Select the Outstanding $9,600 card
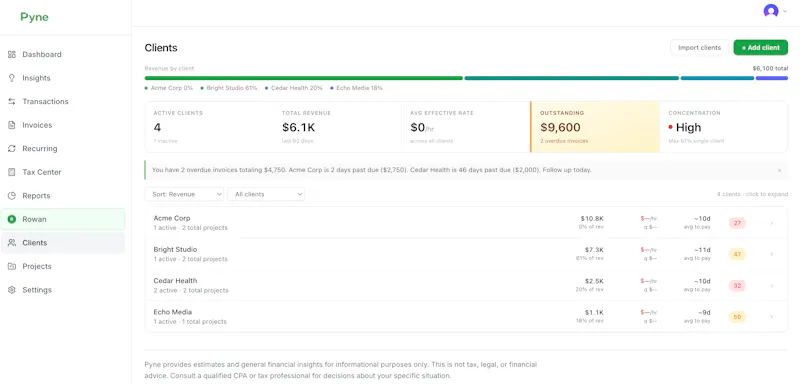Viewport: 800px width, 384px height. [595, 127]
